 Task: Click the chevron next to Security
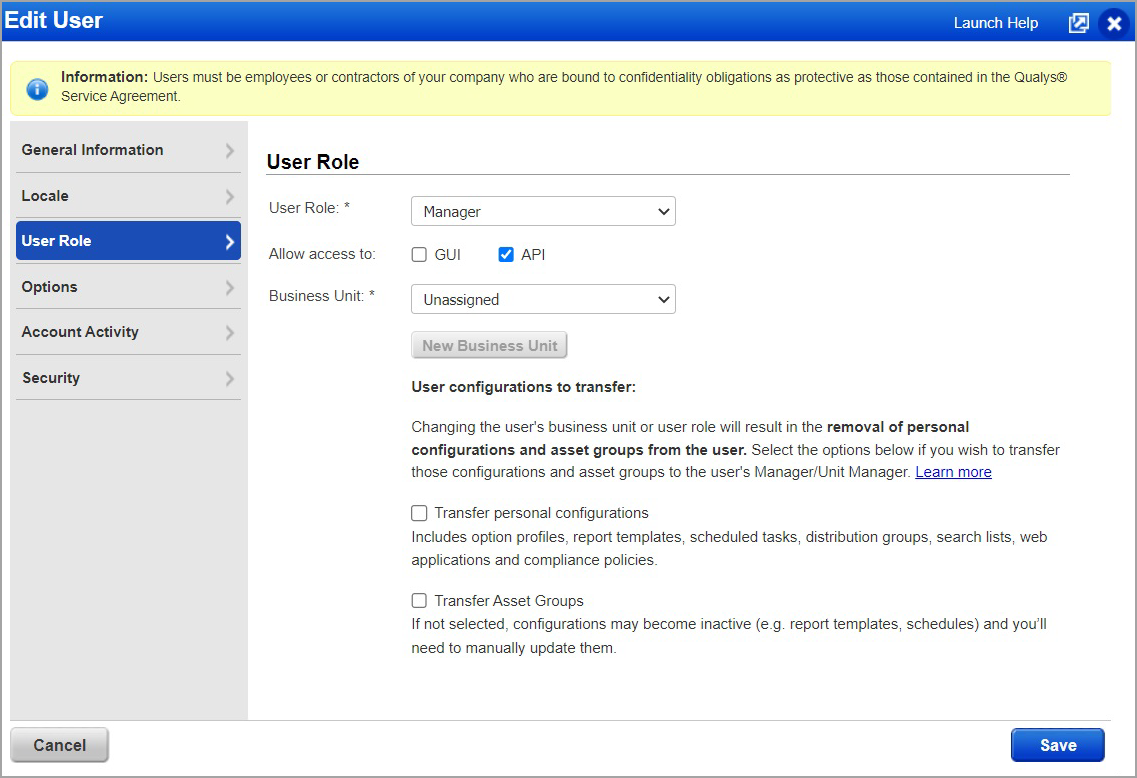coord(230,378)
